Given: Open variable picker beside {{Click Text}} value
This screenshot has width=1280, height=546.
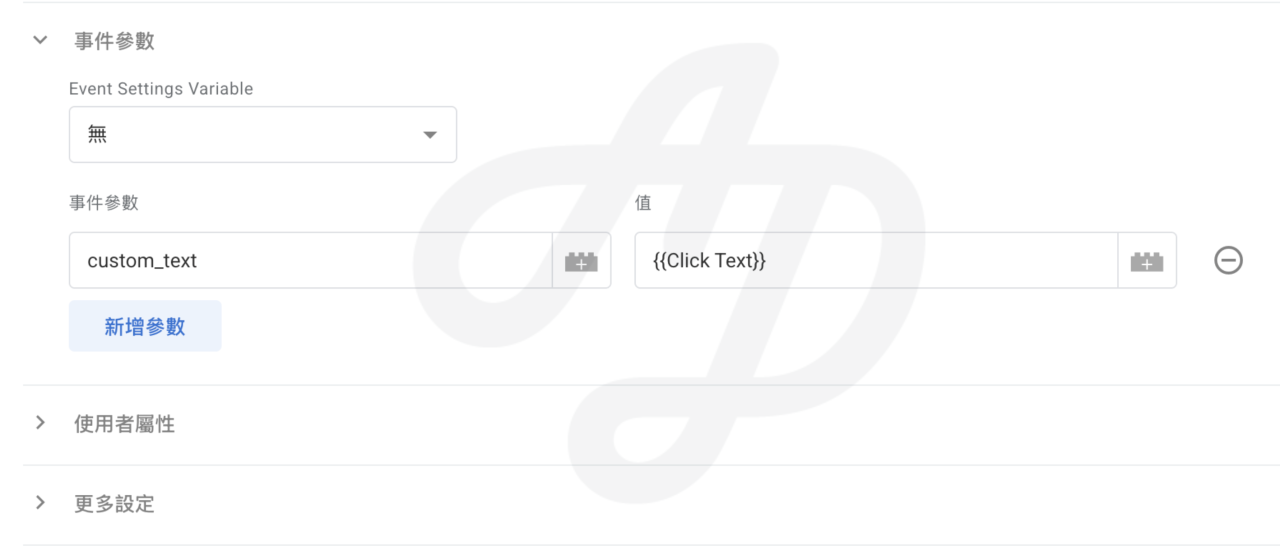Looking at the screenshot, I should point(1147,261).
